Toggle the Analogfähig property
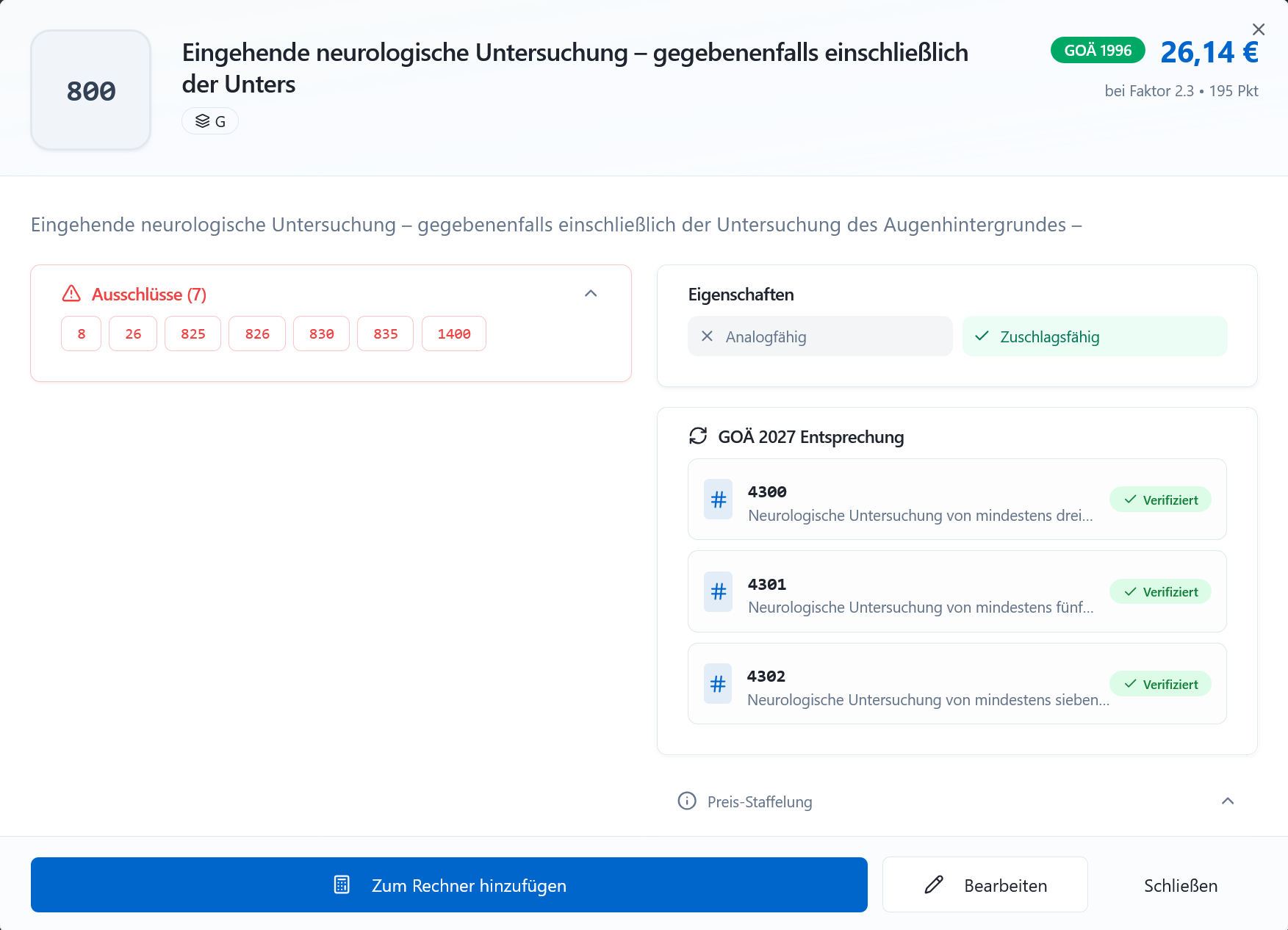The width and height of the screenshot is (1288, 930). pos(819,336)
